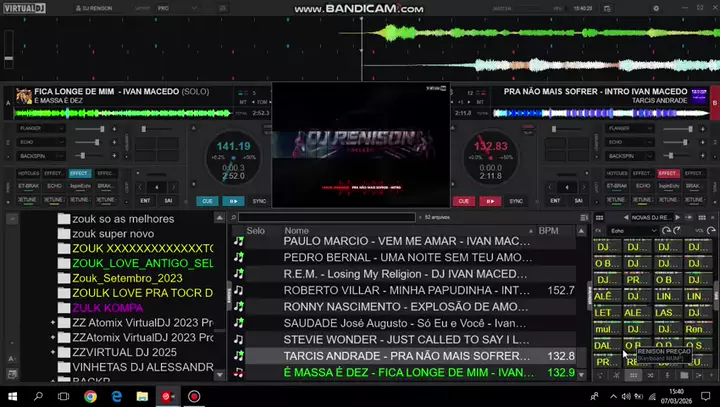Sort tracks by the BPM column header
This screenshot has height=407, width=720.
click(x=548, y=231)
